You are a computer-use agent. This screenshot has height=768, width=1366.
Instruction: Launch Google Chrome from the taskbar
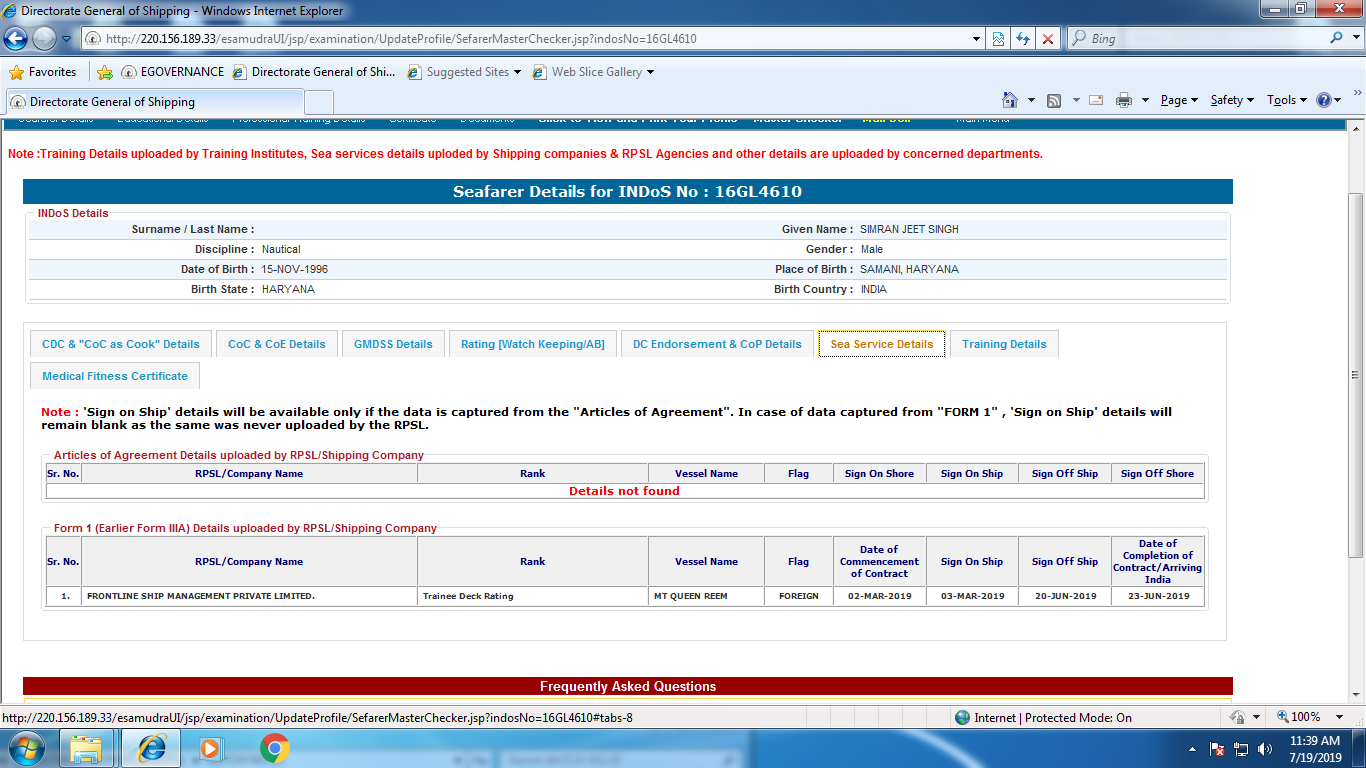click(275, 748)
